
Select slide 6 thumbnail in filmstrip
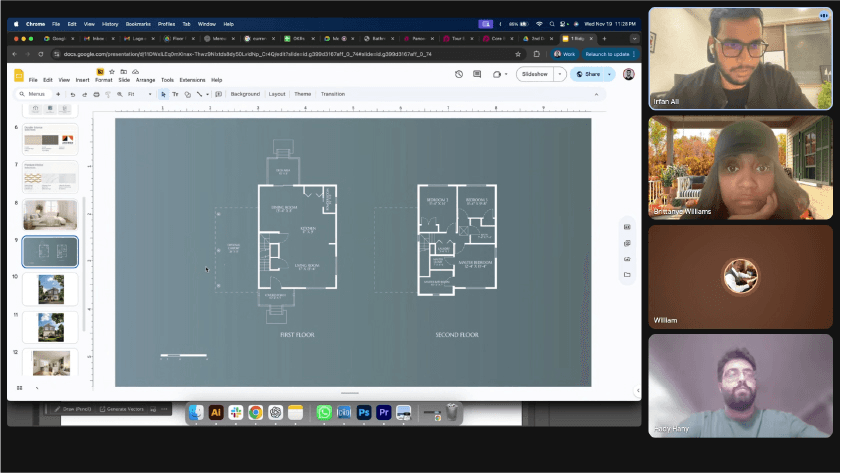pos(50,139)
